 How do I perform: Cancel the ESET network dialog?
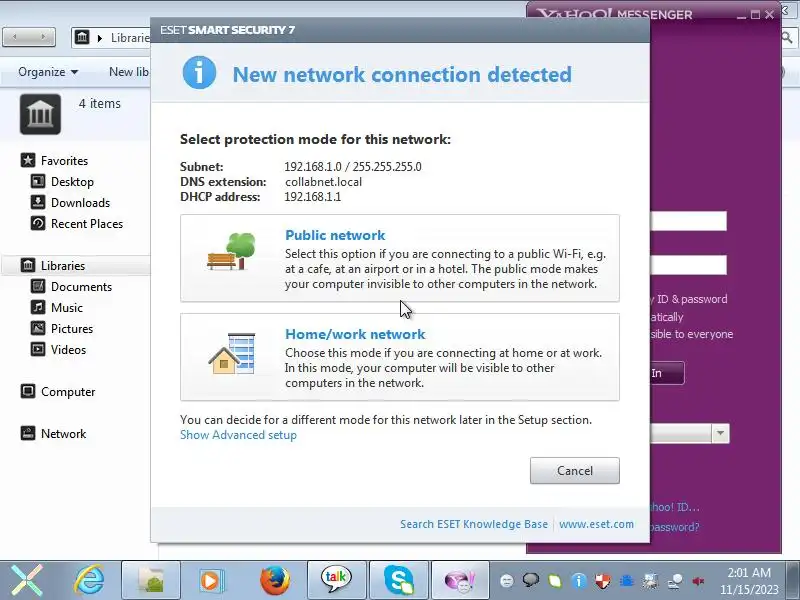574,470
